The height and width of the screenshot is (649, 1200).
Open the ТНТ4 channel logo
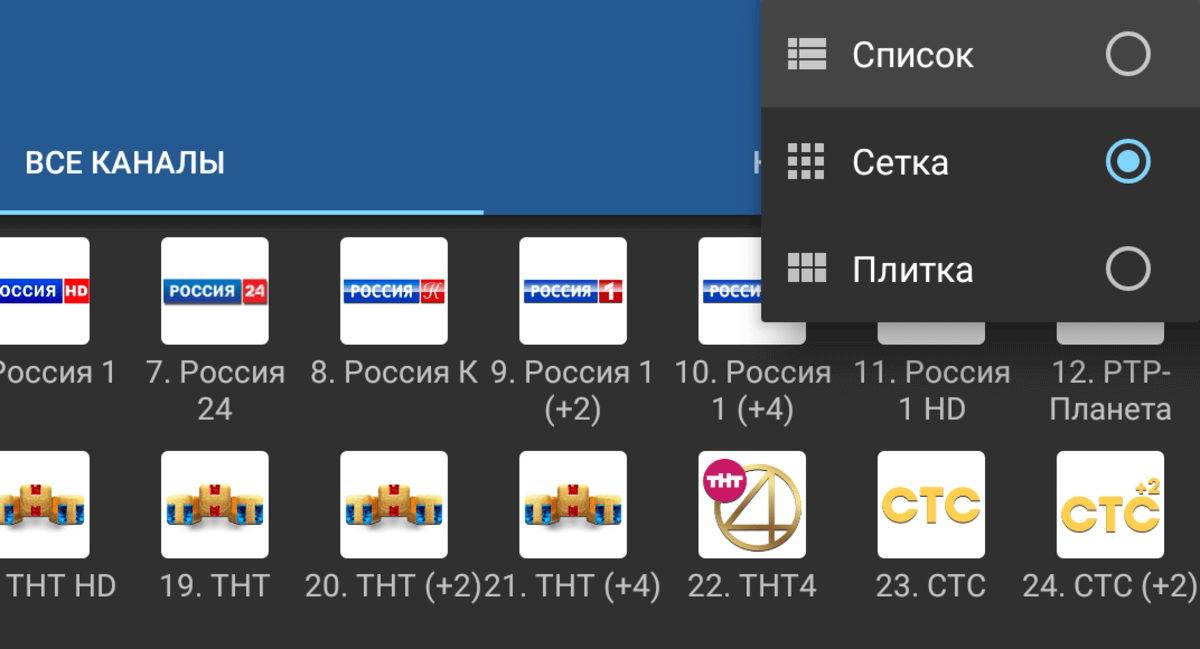tap(751, 504)
